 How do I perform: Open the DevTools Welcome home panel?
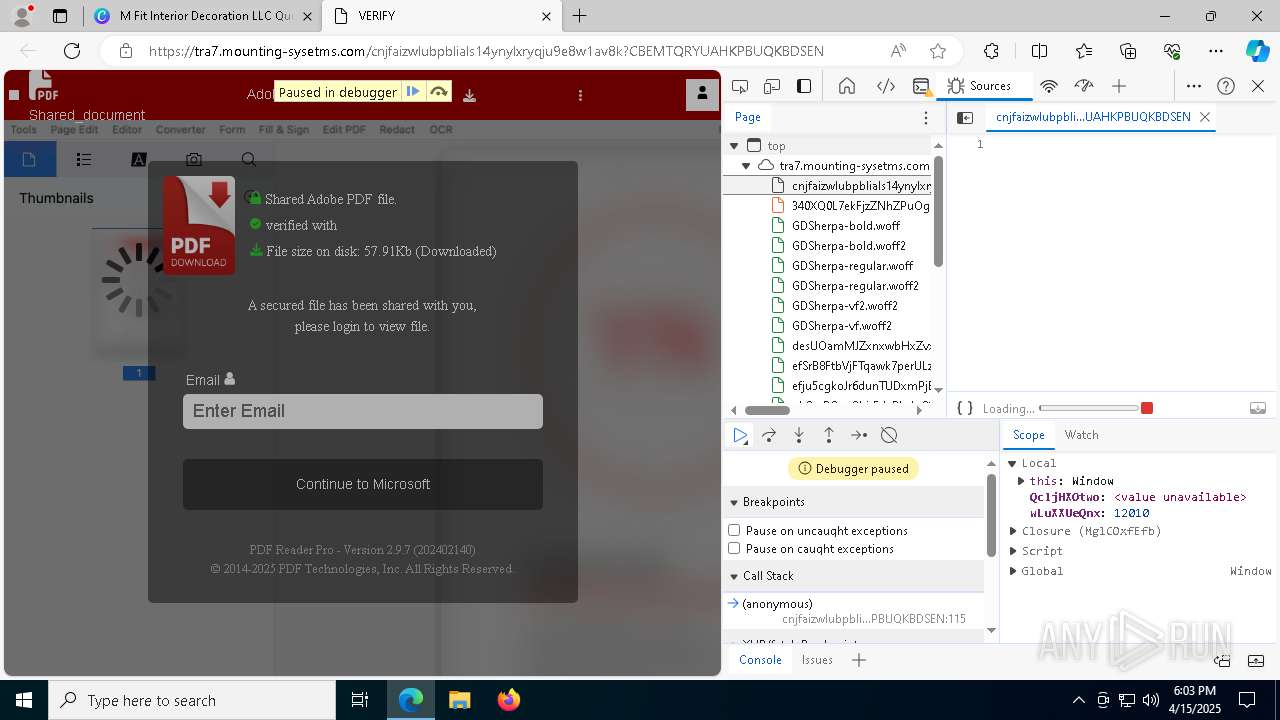point(847,86)
